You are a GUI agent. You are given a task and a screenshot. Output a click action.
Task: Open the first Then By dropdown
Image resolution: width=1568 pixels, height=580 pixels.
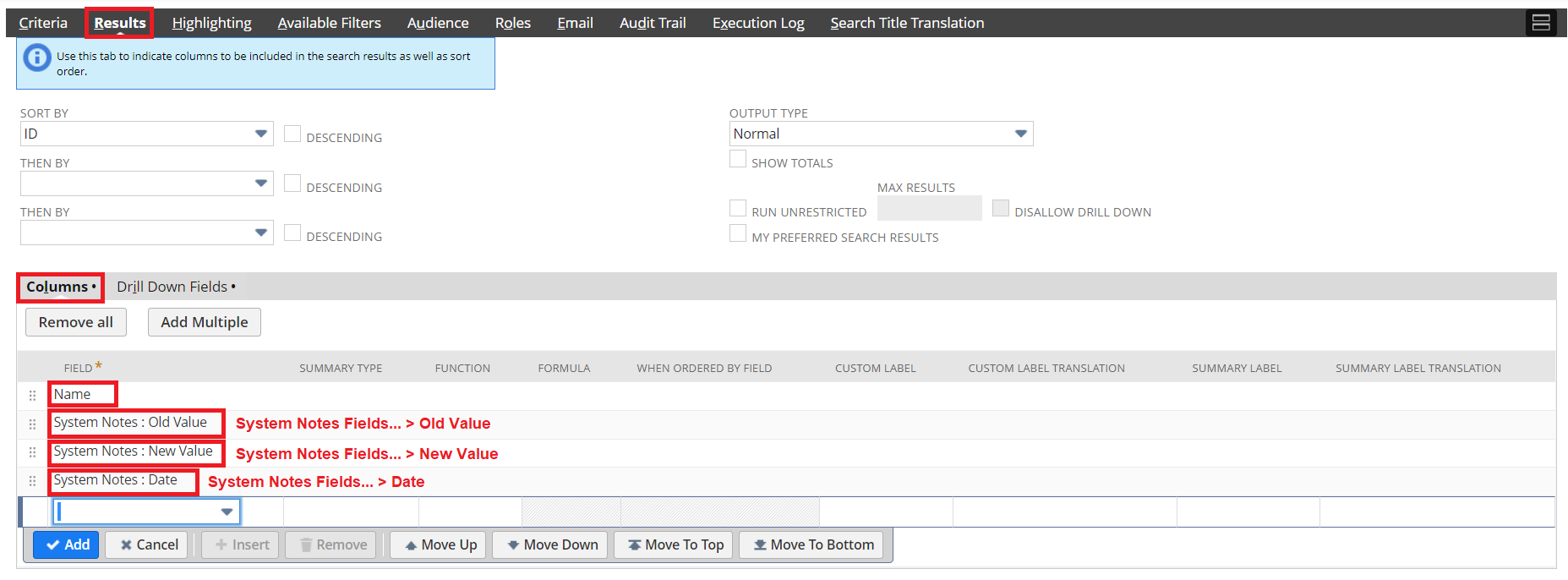146,183
